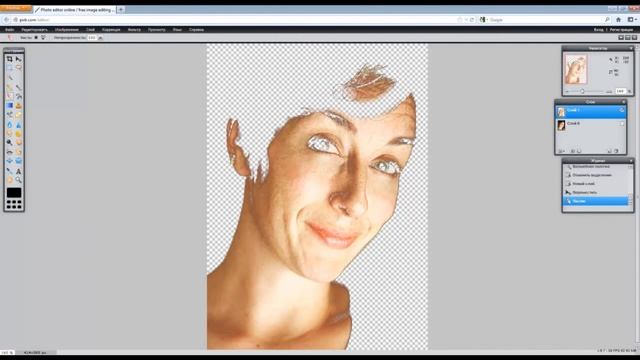Select the Clone Stamp tool
The width and height of the screenshot is (640, 360).
(18, 105)
